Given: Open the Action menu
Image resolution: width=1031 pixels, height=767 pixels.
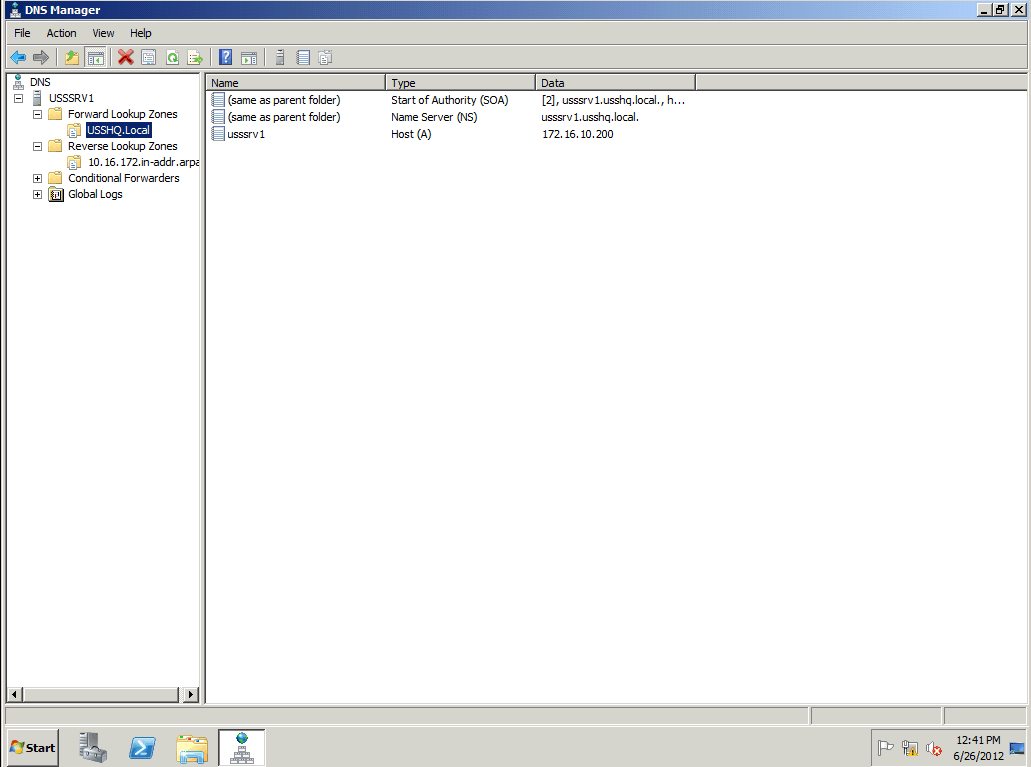Looking at the screenshot, I should (x=61, y=33).
